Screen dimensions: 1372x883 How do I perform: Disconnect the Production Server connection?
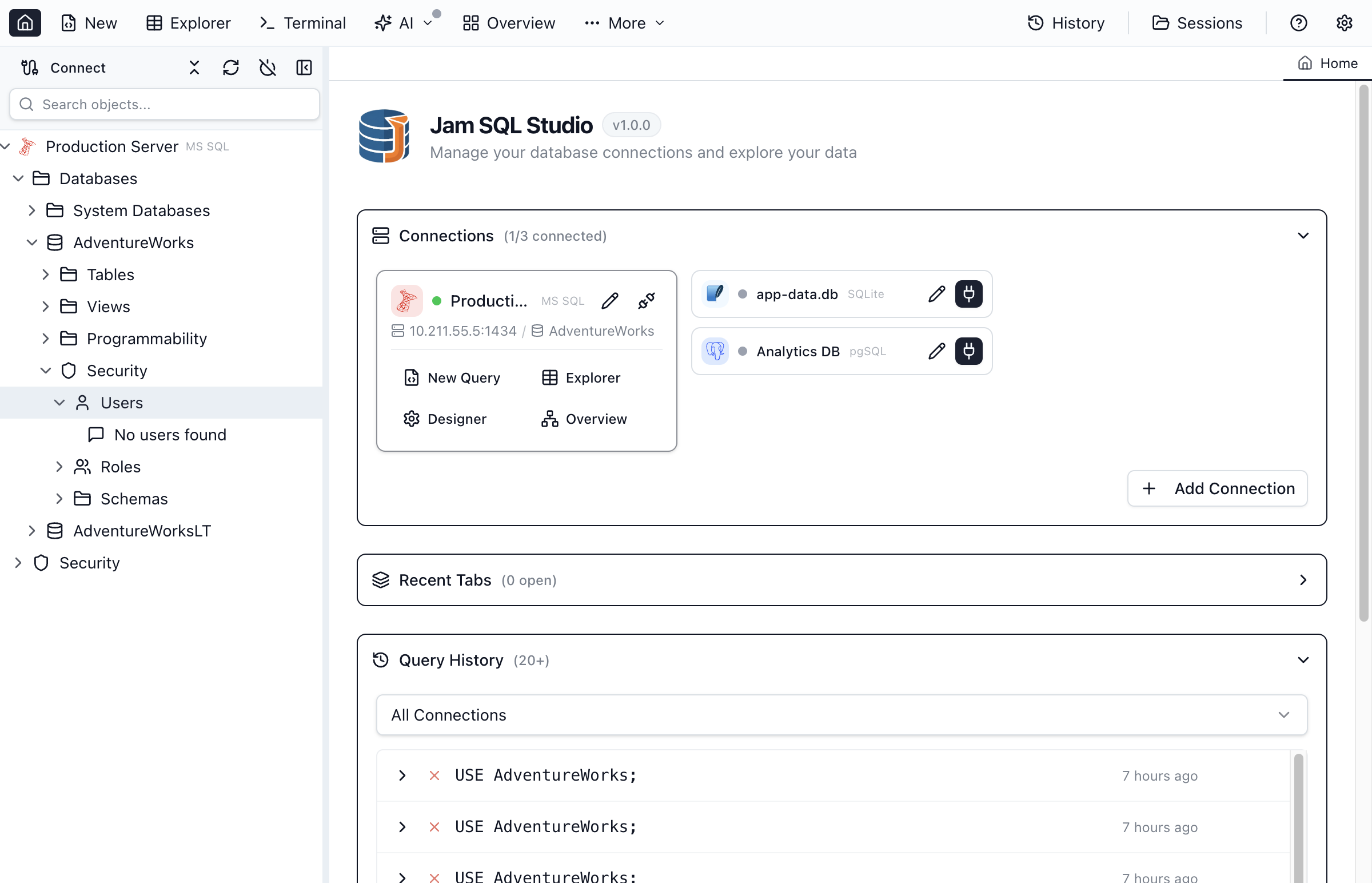(647, 300)
